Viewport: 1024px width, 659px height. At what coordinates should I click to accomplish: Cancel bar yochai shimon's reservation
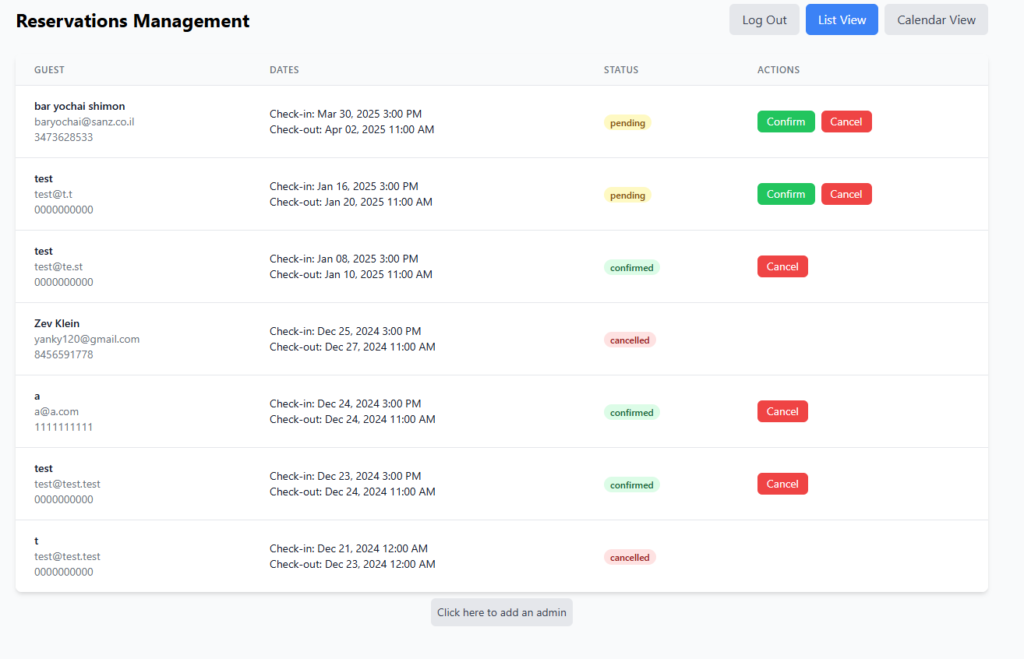tap(846, 122)
